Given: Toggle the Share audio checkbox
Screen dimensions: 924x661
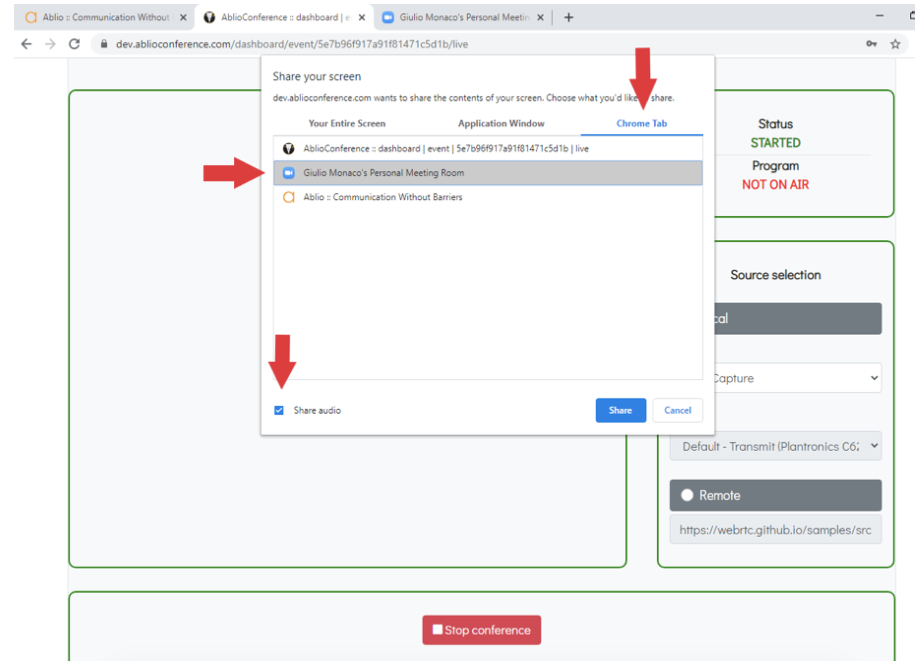Looking at the screenshot, I should (x=279, y=411).
